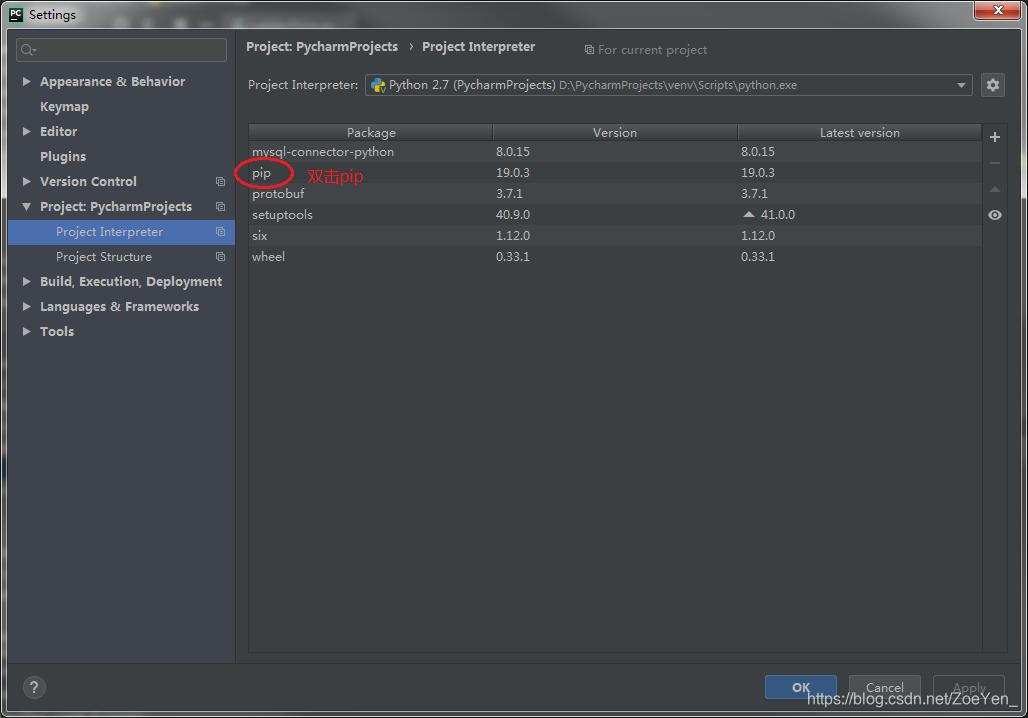Click the search magnifier icon
The width and height of the screenshot is (1028, 718).
[28, 50]
